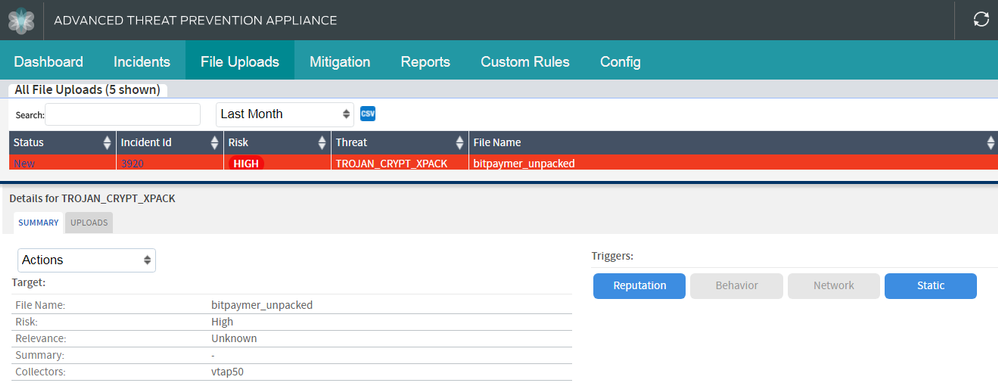The image size is (998, 392).
Task: Sort by File Name column arrows
Action: point(991,143)
